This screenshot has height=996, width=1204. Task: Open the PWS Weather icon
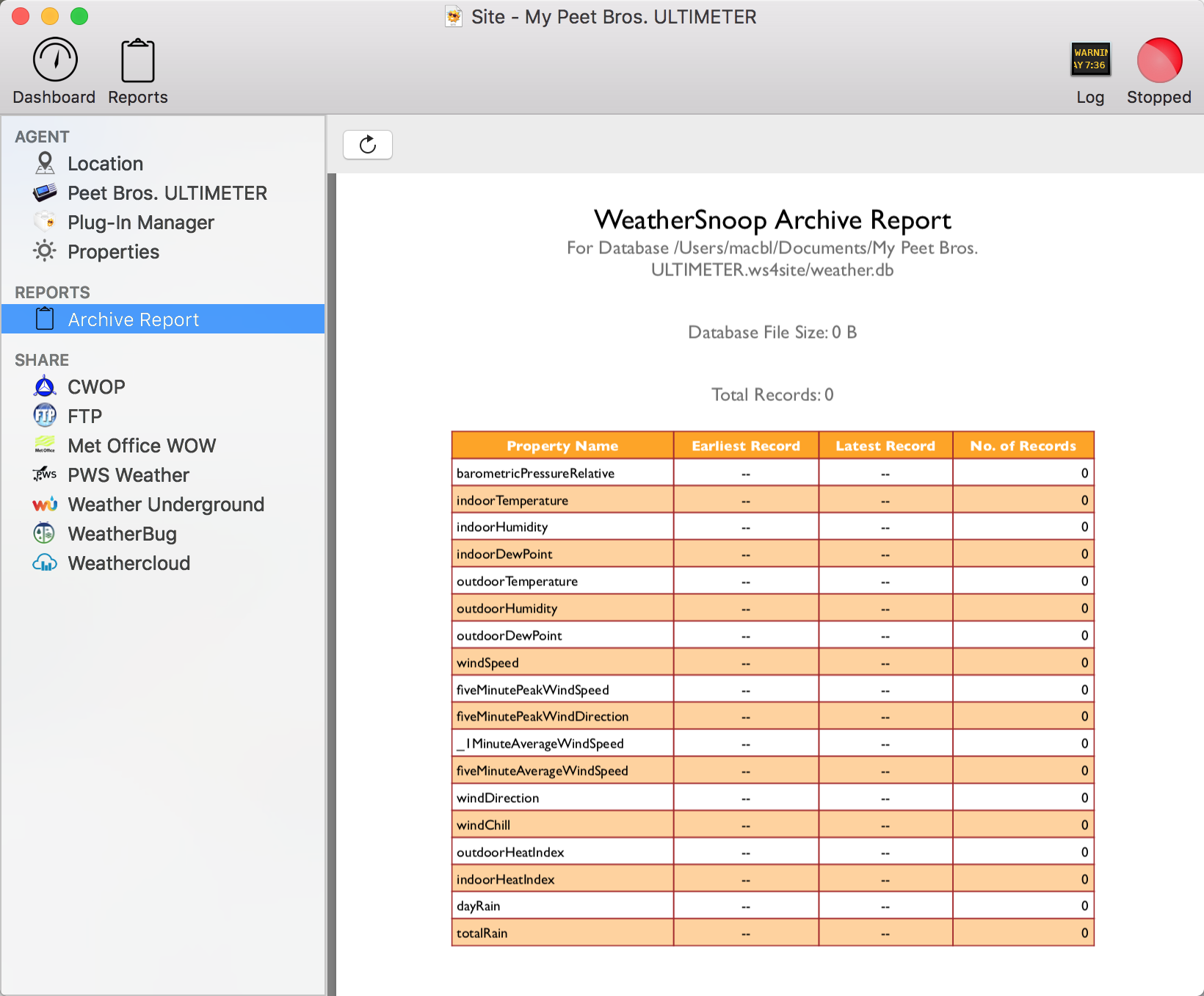click(x=45, y=474)
